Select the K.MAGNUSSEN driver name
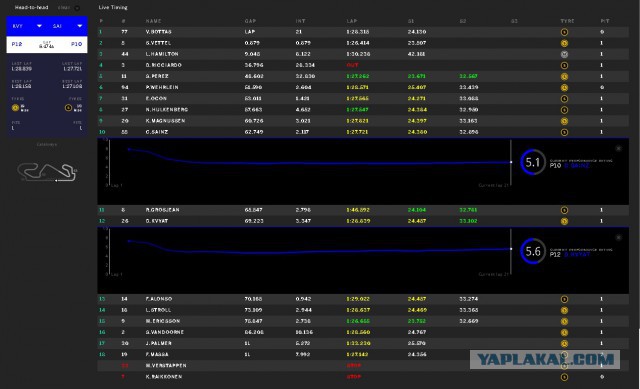The height and width of the screenshot is (389, 640). (165, 121)
